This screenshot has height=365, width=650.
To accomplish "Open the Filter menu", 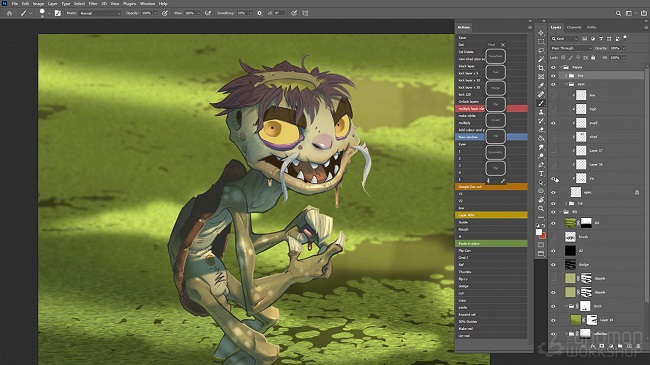I will [x=93, y=4].
